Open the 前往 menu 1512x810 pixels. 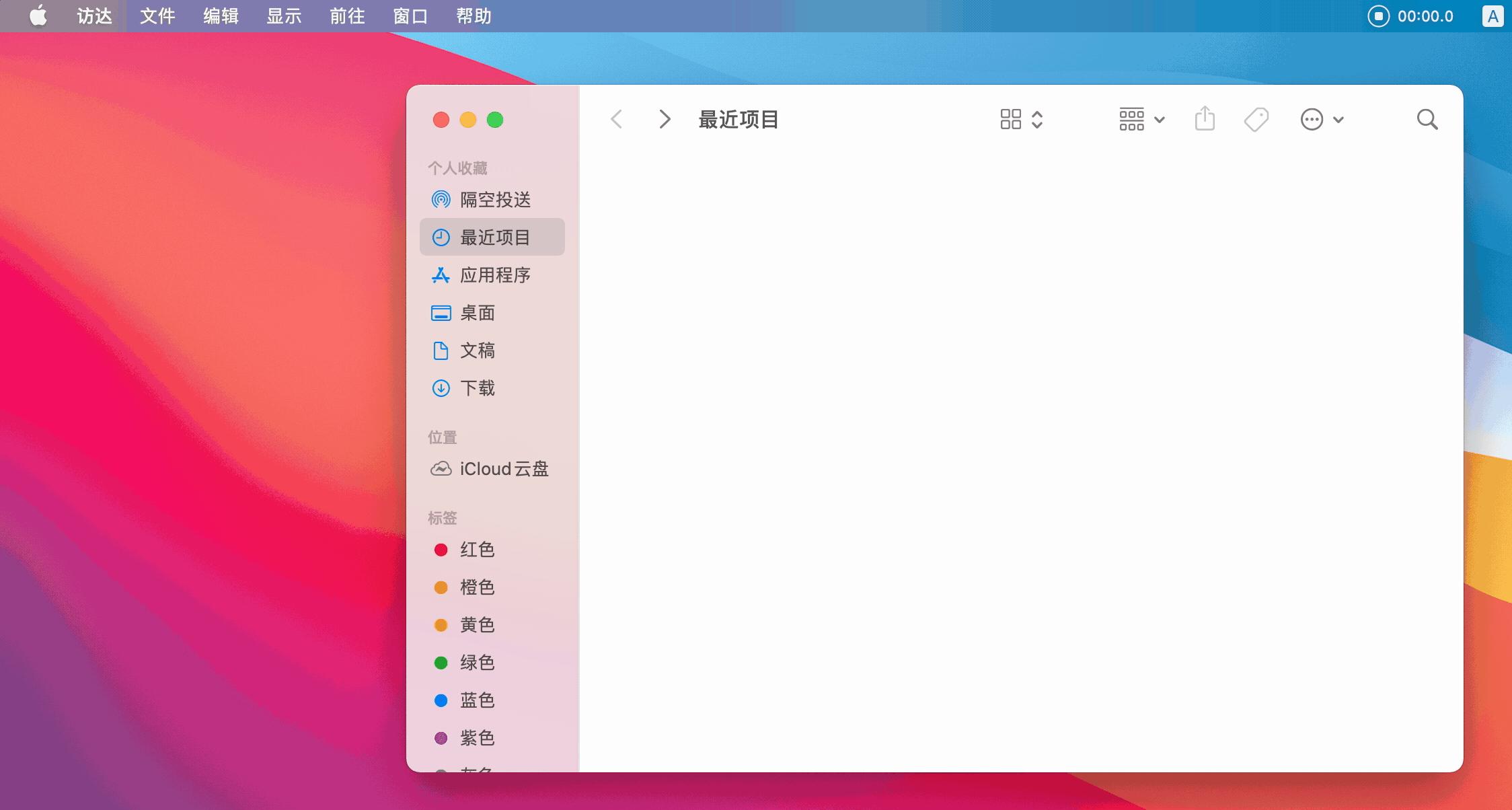click(347, 16)
